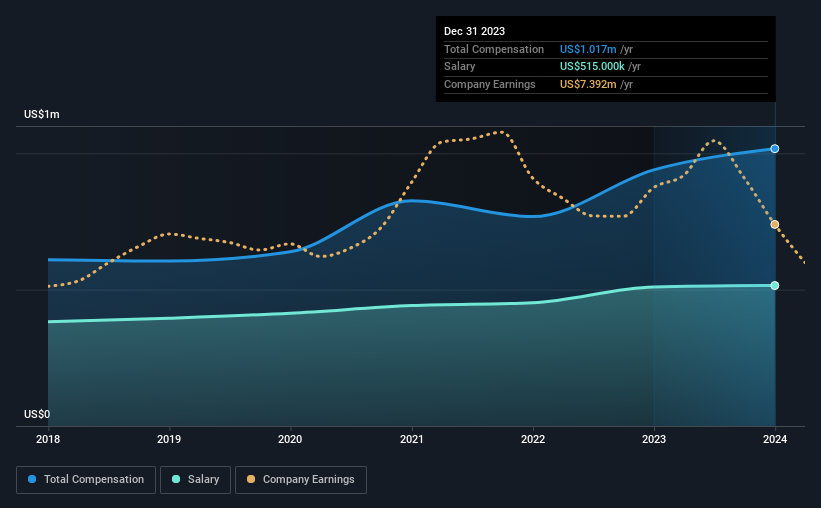Screen dimensions: 821x508
Task: Select the 2021 label on the x-axis
Action: 412,439
